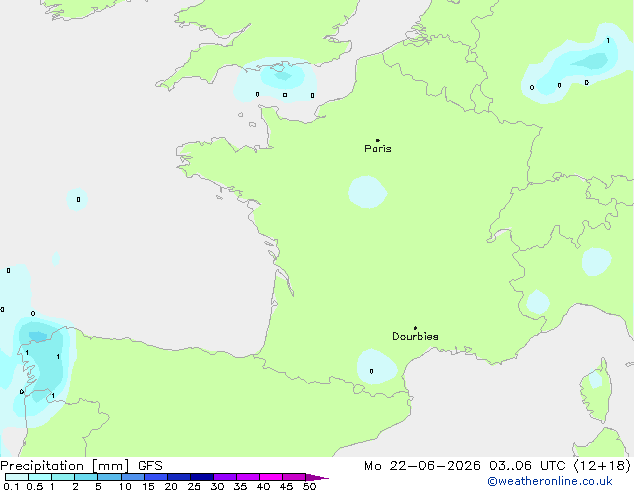The height and width of the screenshot is (490, 634).
Task: Click the legend label '15'
Action: [148, 486]
